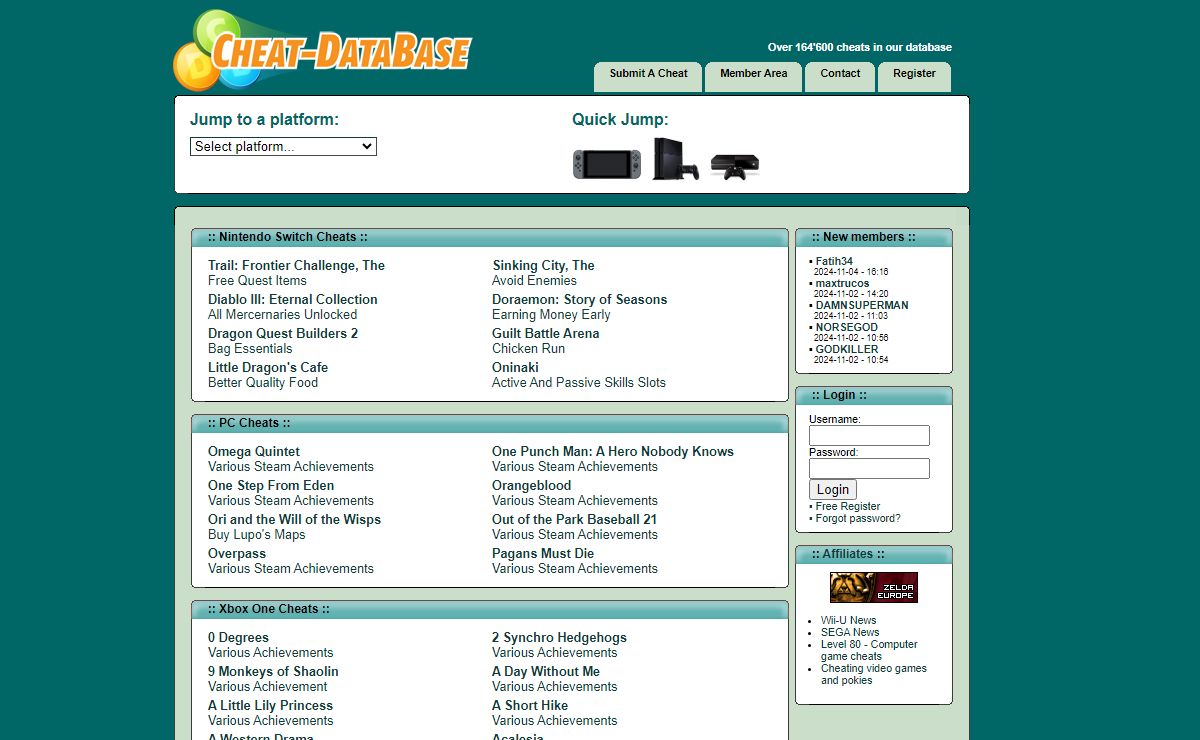
Task: Open One Step From Eden cheats
Action: coord(271,485)
